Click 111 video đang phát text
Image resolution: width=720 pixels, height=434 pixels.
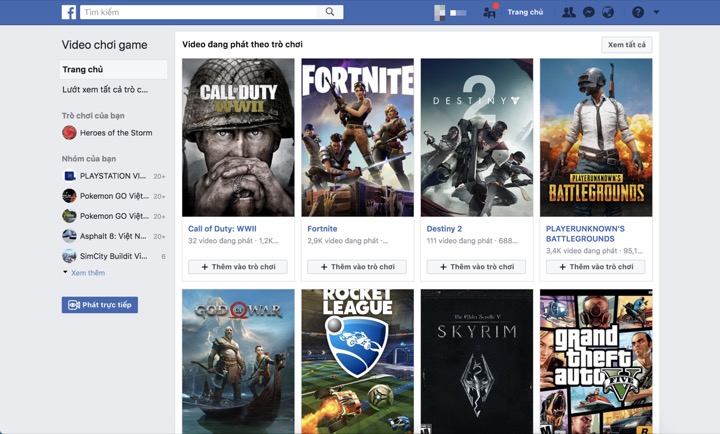[x=459, y=241]
